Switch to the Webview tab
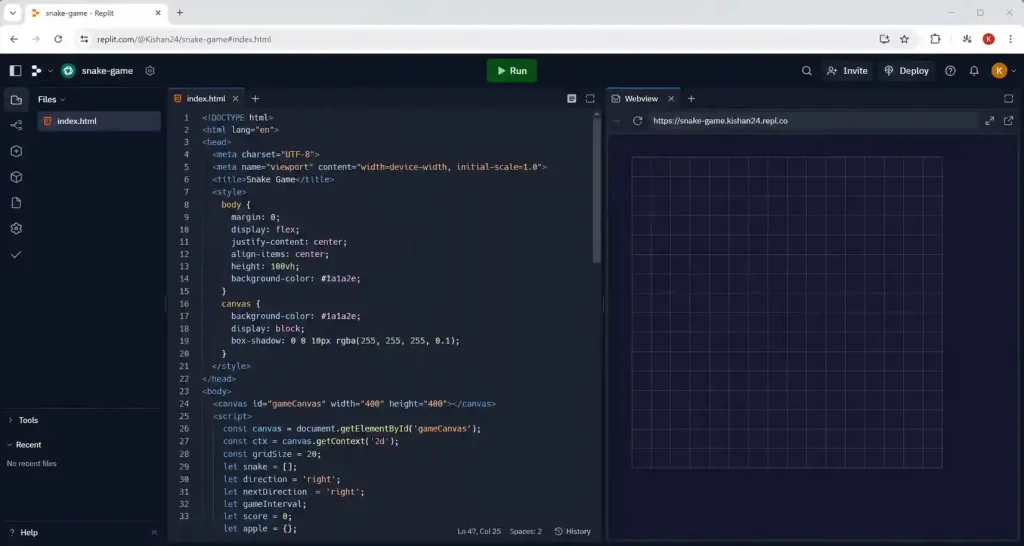The height and width of the screenshot is (546, 1024). (x=641, y=99)
